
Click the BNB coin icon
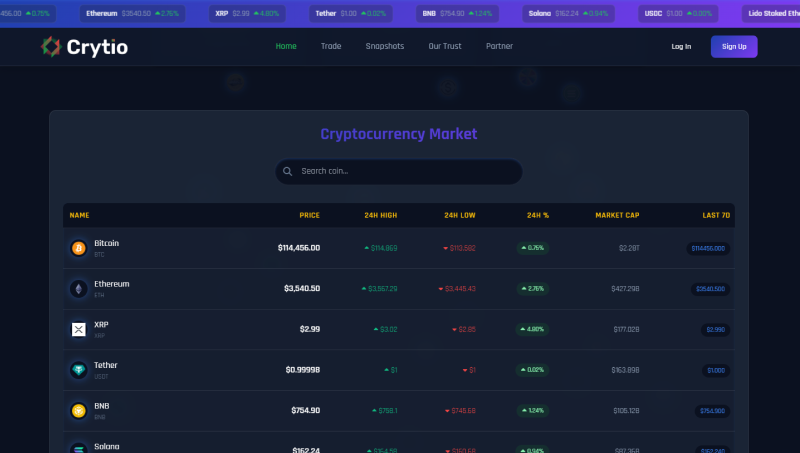tap(78, 411)
